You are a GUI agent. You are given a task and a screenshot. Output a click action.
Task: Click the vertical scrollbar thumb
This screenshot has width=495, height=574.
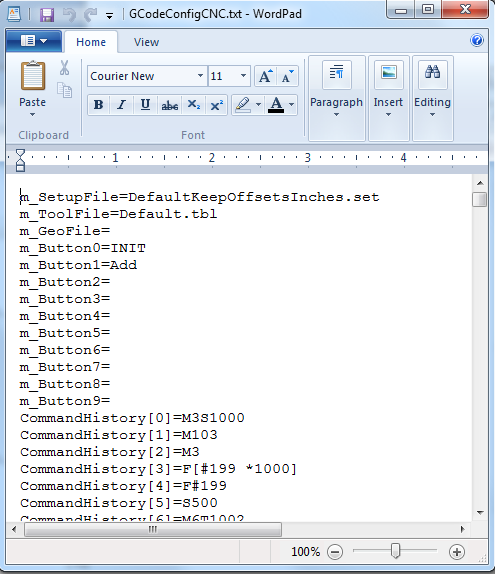[480, 200]
